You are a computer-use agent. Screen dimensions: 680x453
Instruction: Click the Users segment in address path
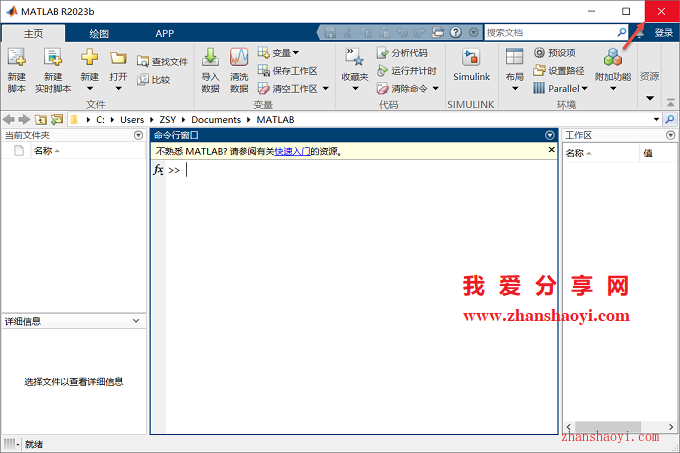pyautogui.click(x=132, y=120)
